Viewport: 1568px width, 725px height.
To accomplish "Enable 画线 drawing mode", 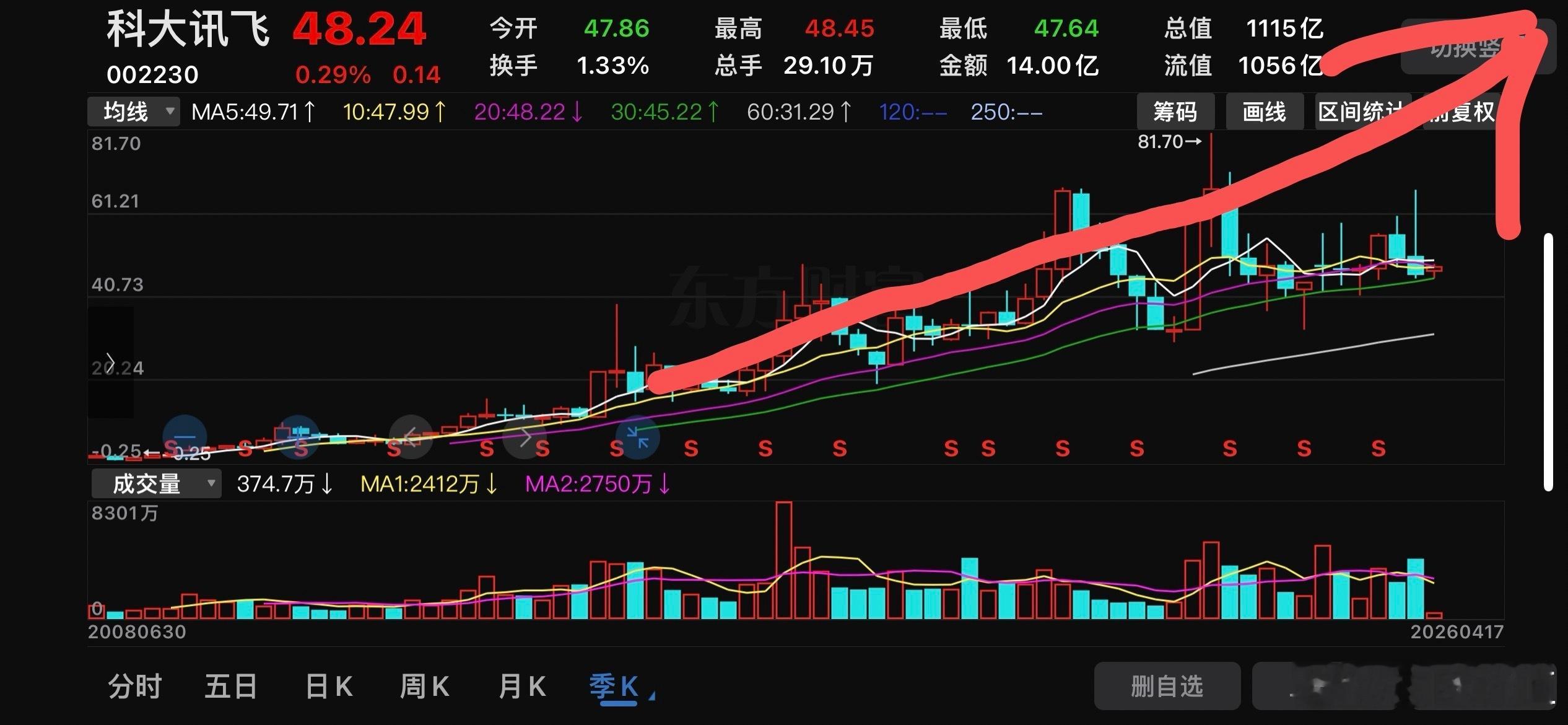I will [1264, 112].
